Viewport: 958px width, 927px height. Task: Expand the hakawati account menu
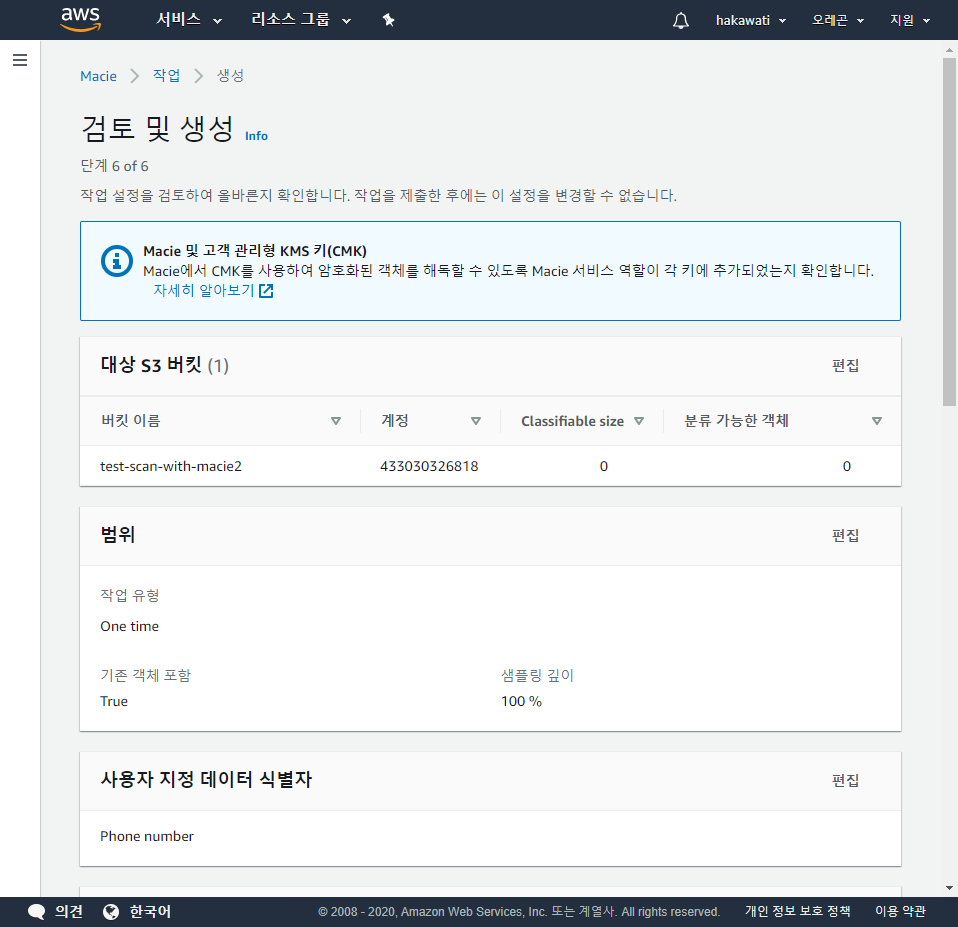tap(751, 20)
